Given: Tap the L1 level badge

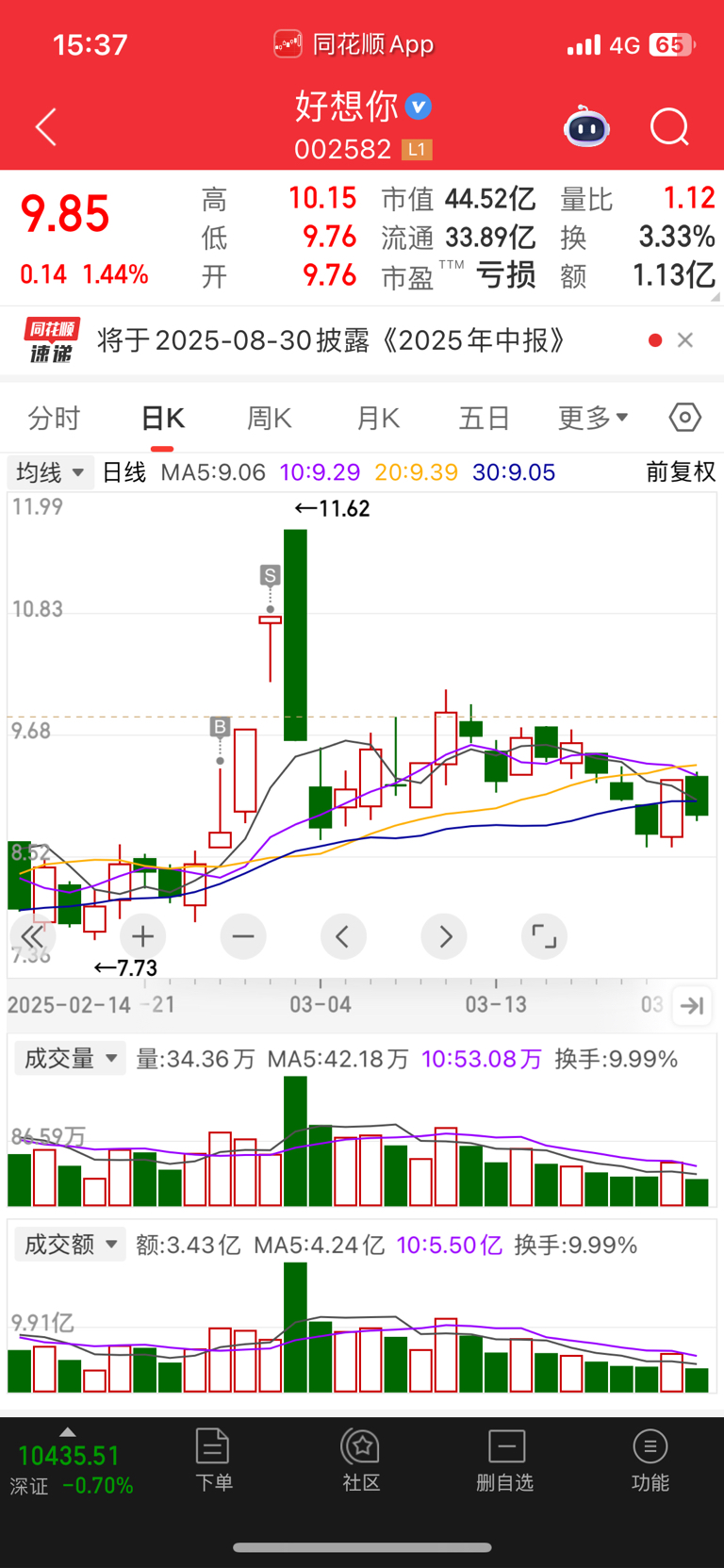Looking at the screenshot, I should [417, 149].
